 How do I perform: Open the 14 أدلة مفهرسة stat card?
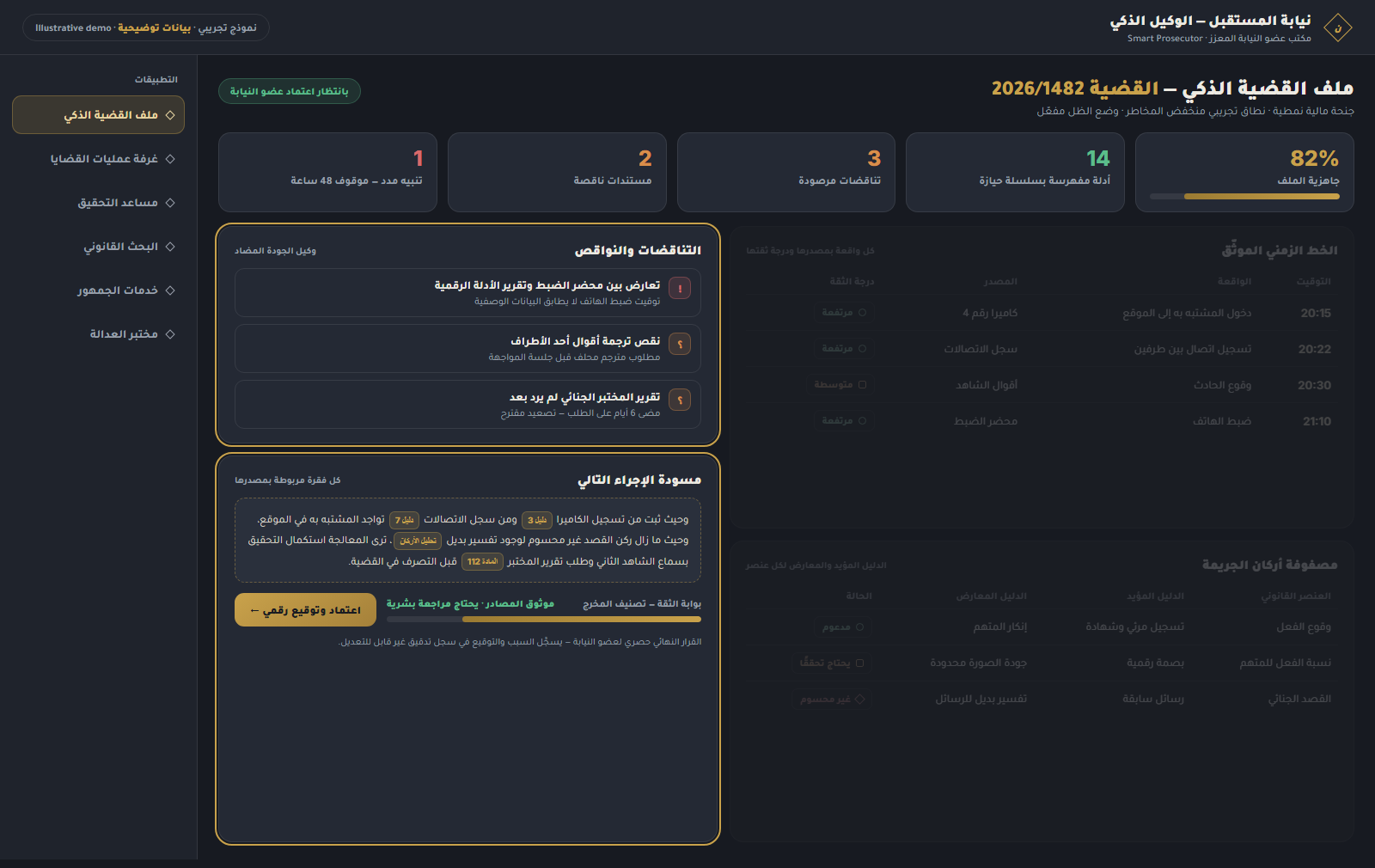(1015, 172)
